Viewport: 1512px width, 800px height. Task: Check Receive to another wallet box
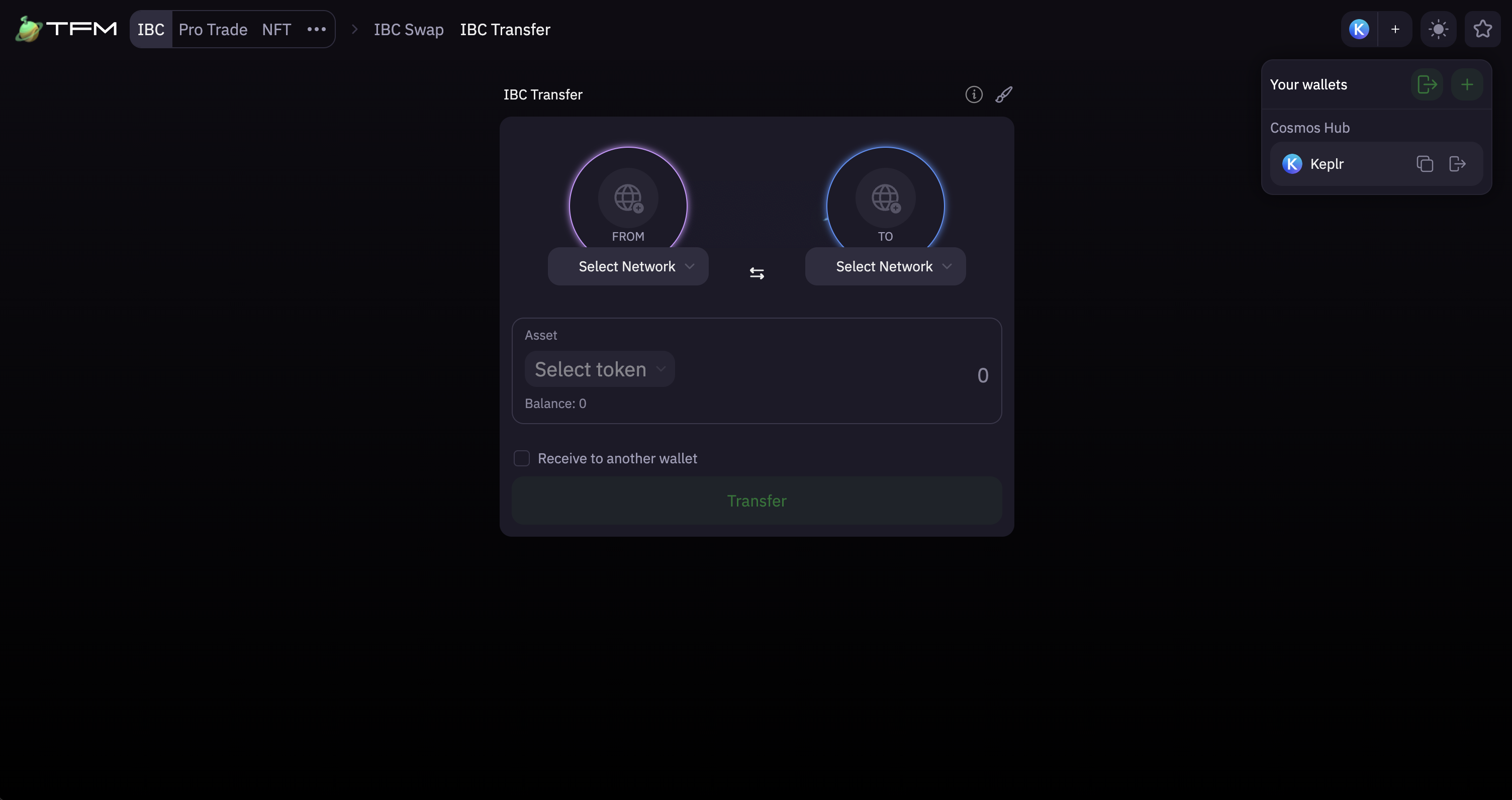coord(522,458)
